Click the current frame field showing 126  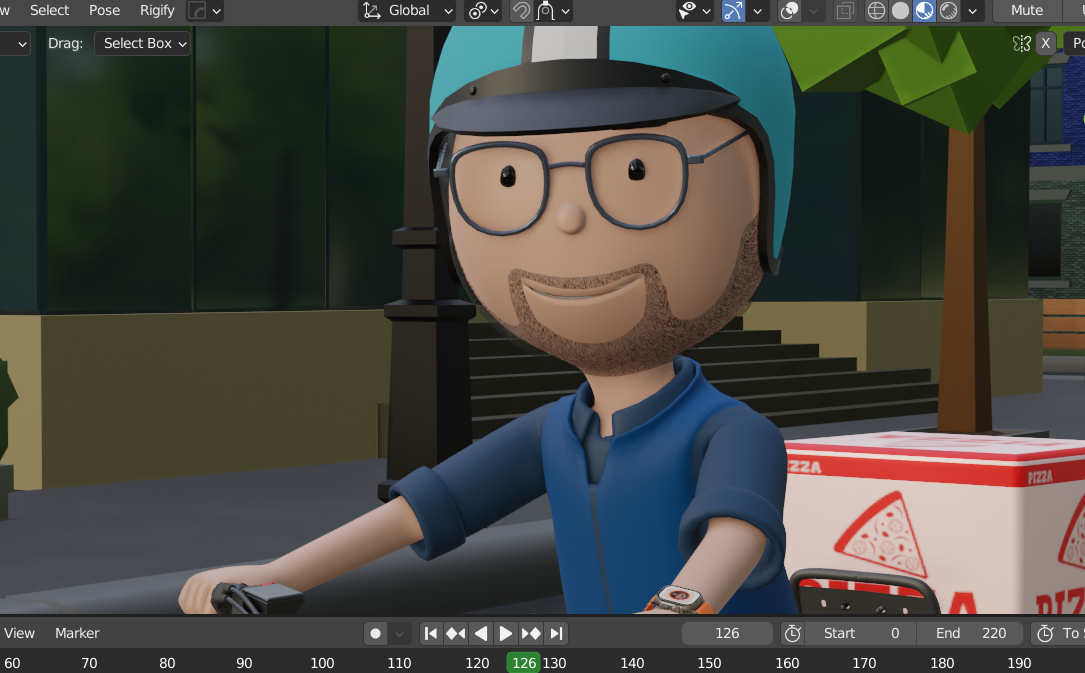click(727, 633)
